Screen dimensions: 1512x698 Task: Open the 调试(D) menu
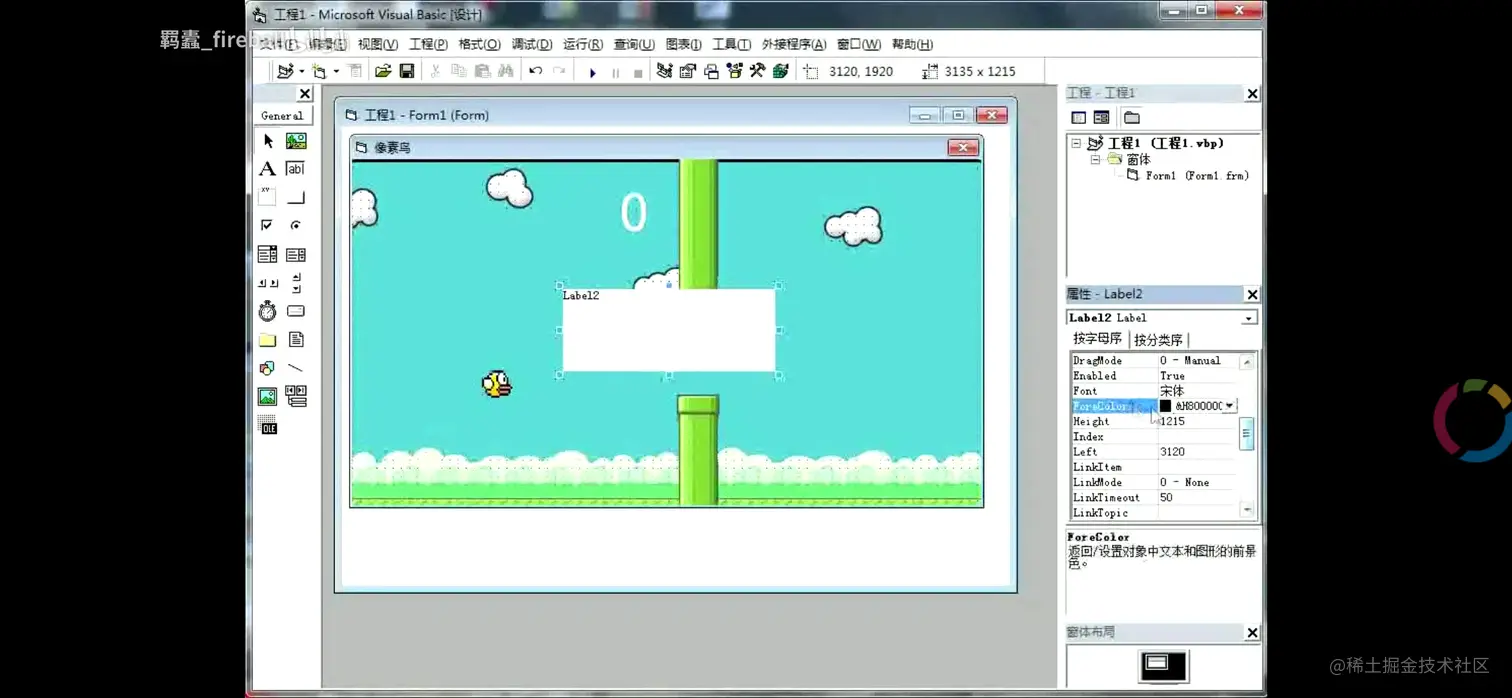pyautogui.click(x=532, y=44)
